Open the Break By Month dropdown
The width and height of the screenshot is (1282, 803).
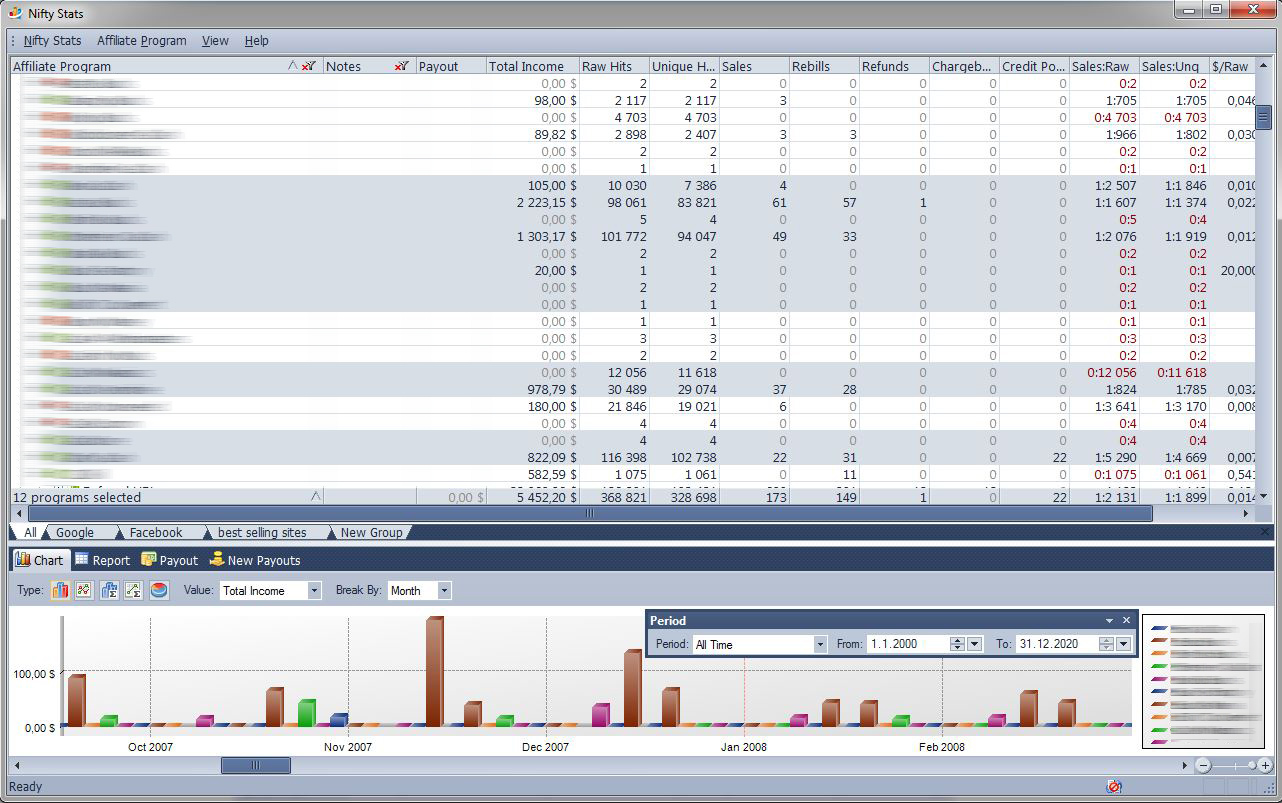click(x=420, y=591)
